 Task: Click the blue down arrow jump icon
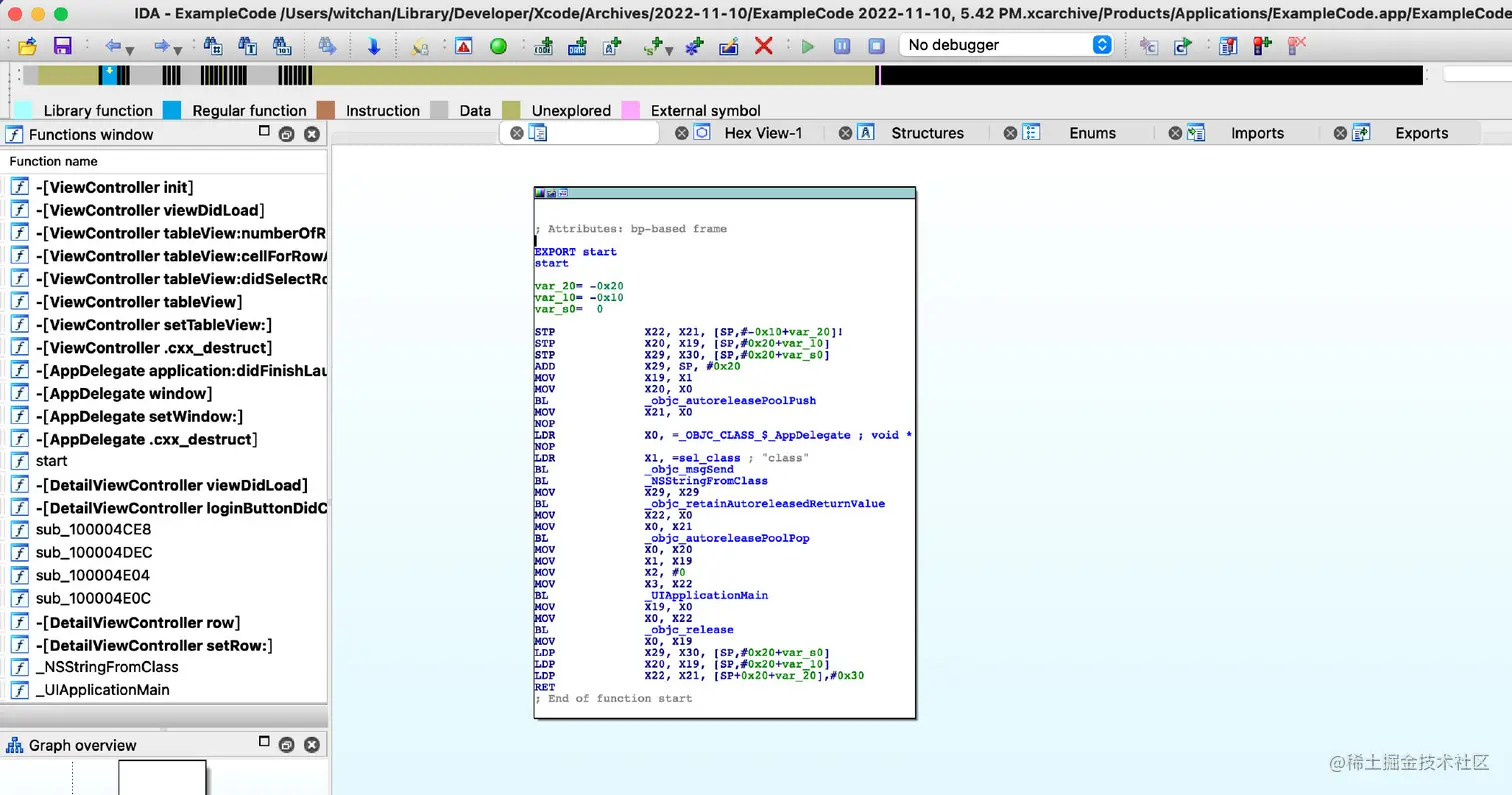coord(373,46)
